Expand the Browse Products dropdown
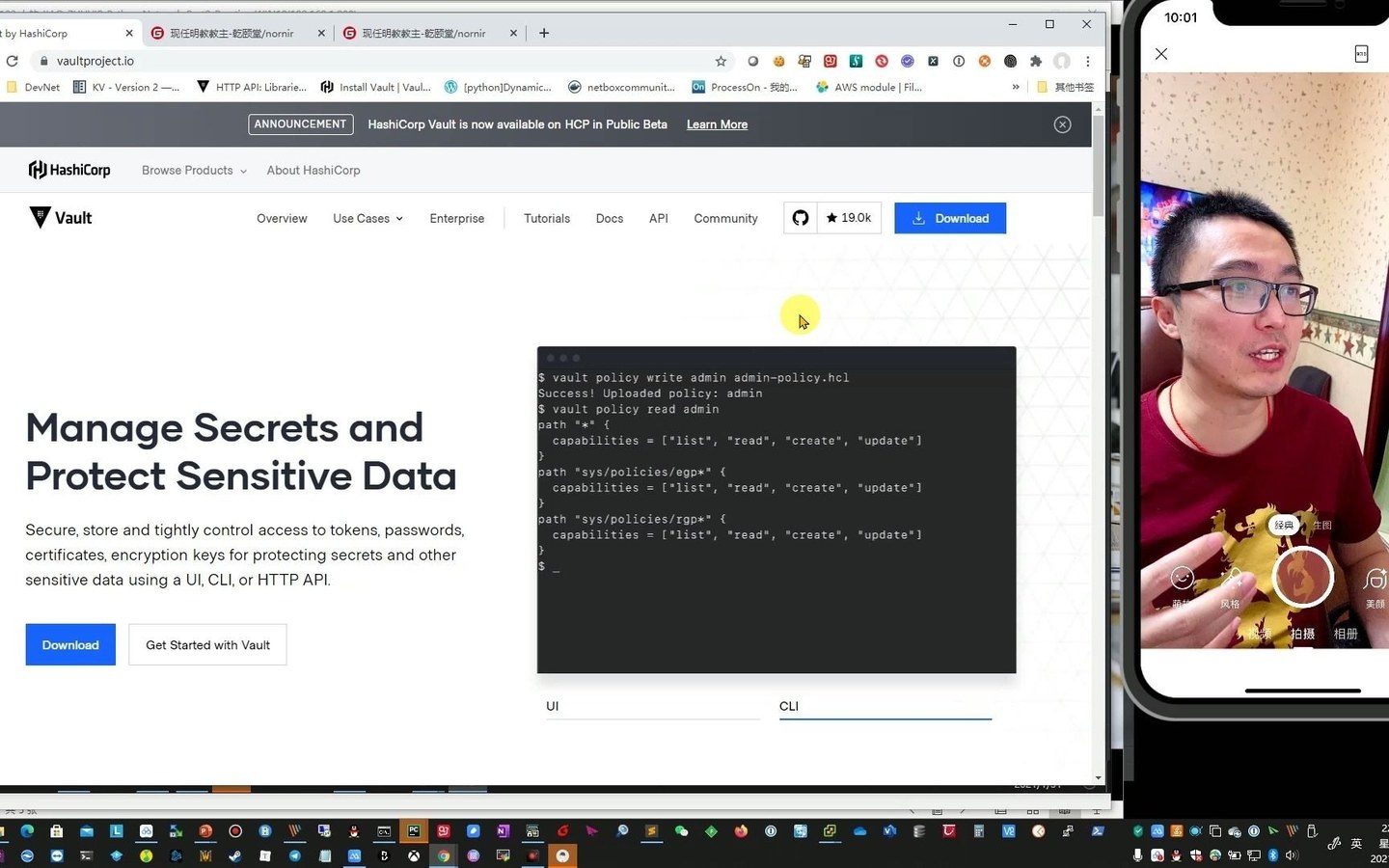The image size is (1389, 868). [194, 170]
